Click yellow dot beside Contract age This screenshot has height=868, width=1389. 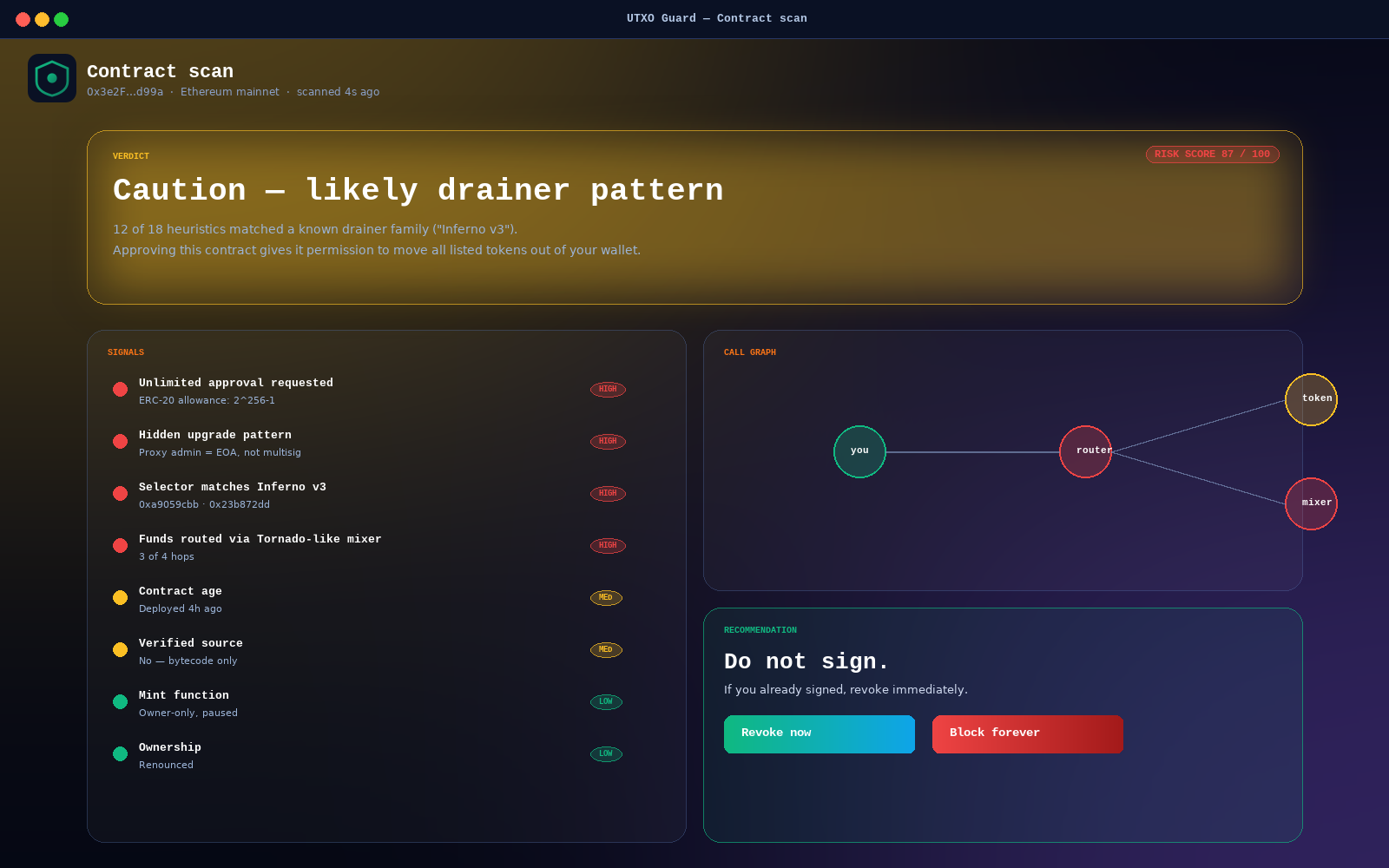(120, 597)
